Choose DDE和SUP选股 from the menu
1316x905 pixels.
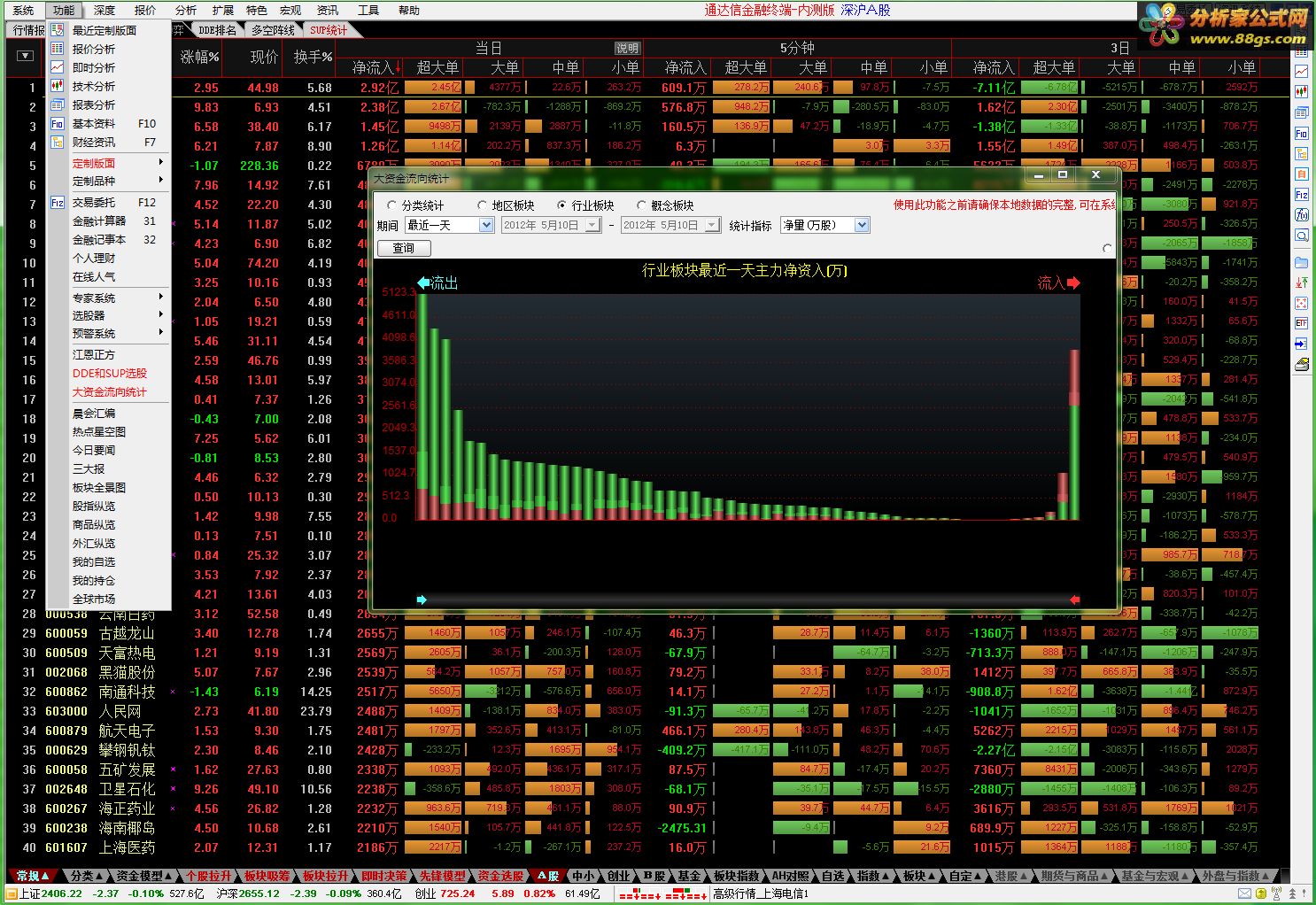click(x=109, y=373)
